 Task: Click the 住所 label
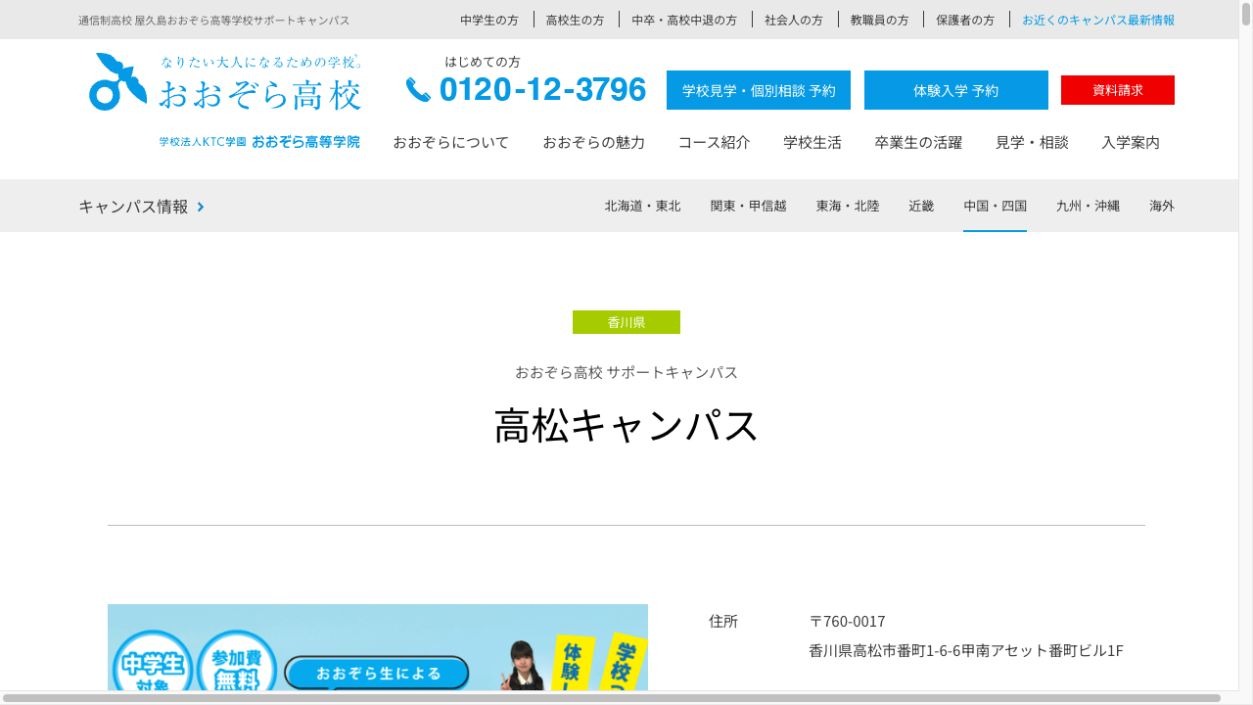[x=723, y=621]
